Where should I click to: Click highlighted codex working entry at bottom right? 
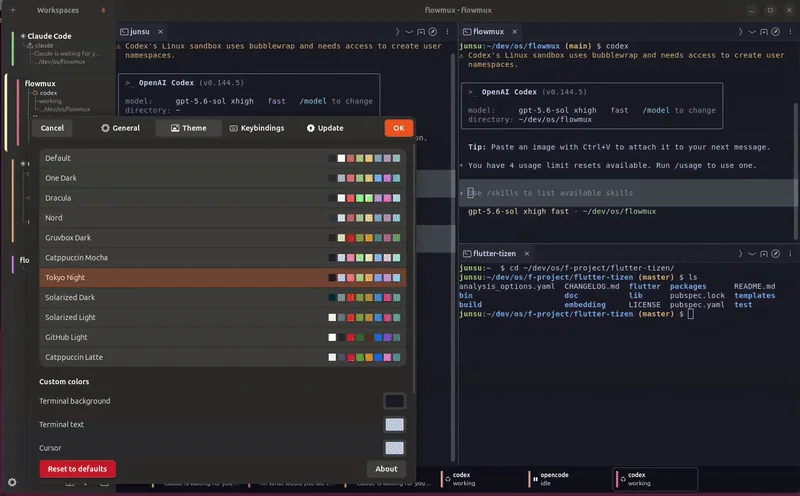click(655, 479)
